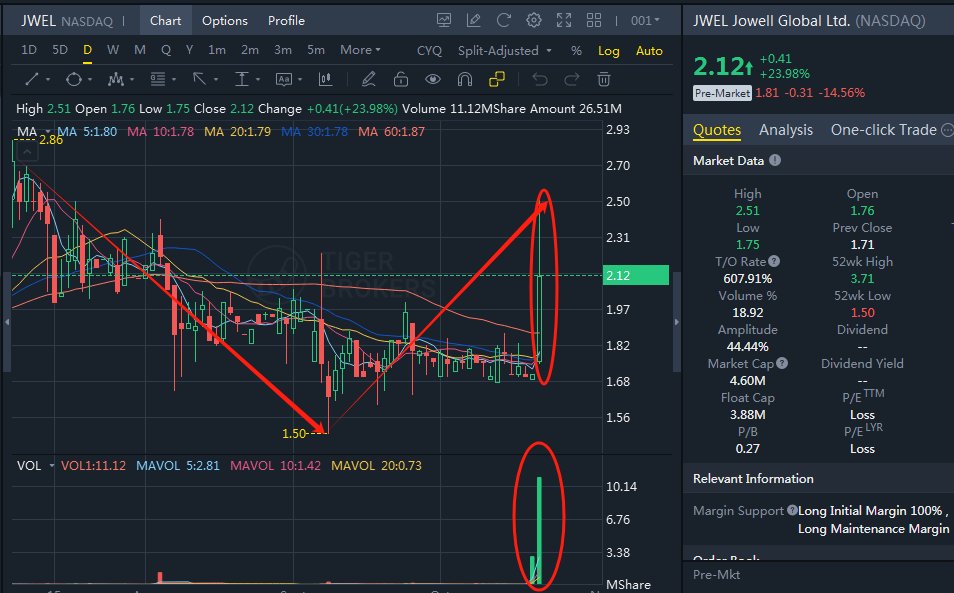Select the arrow annotation tool
Screen dimensions: 954x593
199,79
